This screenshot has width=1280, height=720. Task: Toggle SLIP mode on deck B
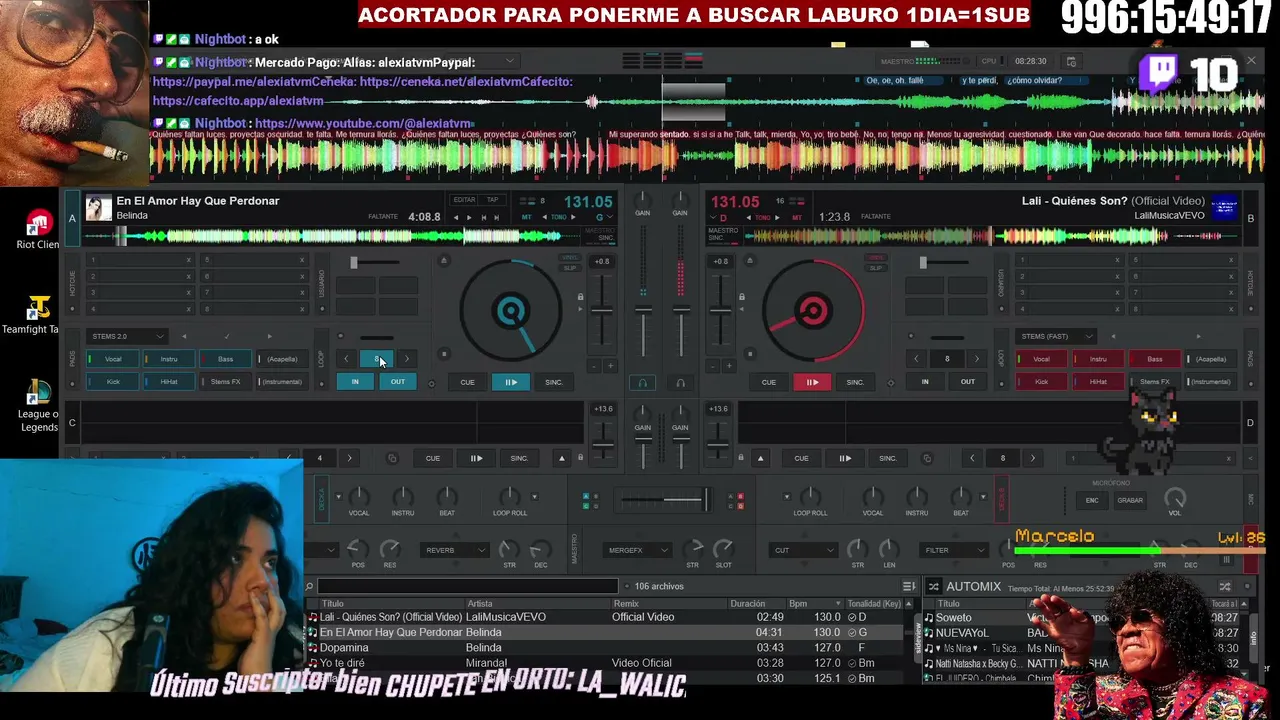(x=876, y=268)
